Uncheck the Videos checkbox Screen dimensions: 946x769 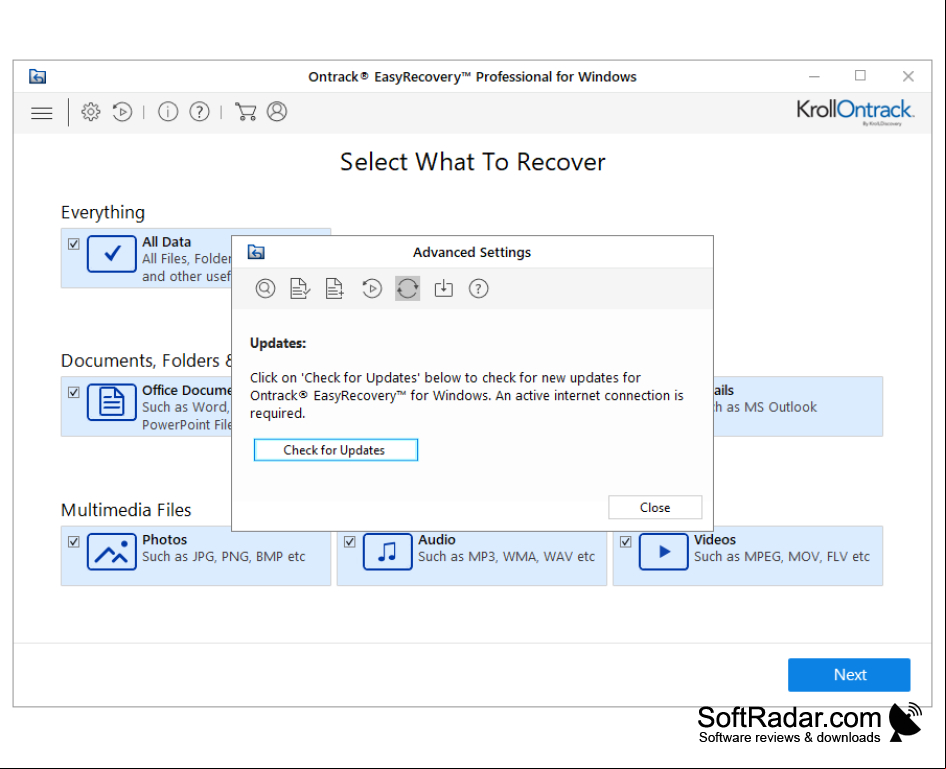[x=626, y=542]
